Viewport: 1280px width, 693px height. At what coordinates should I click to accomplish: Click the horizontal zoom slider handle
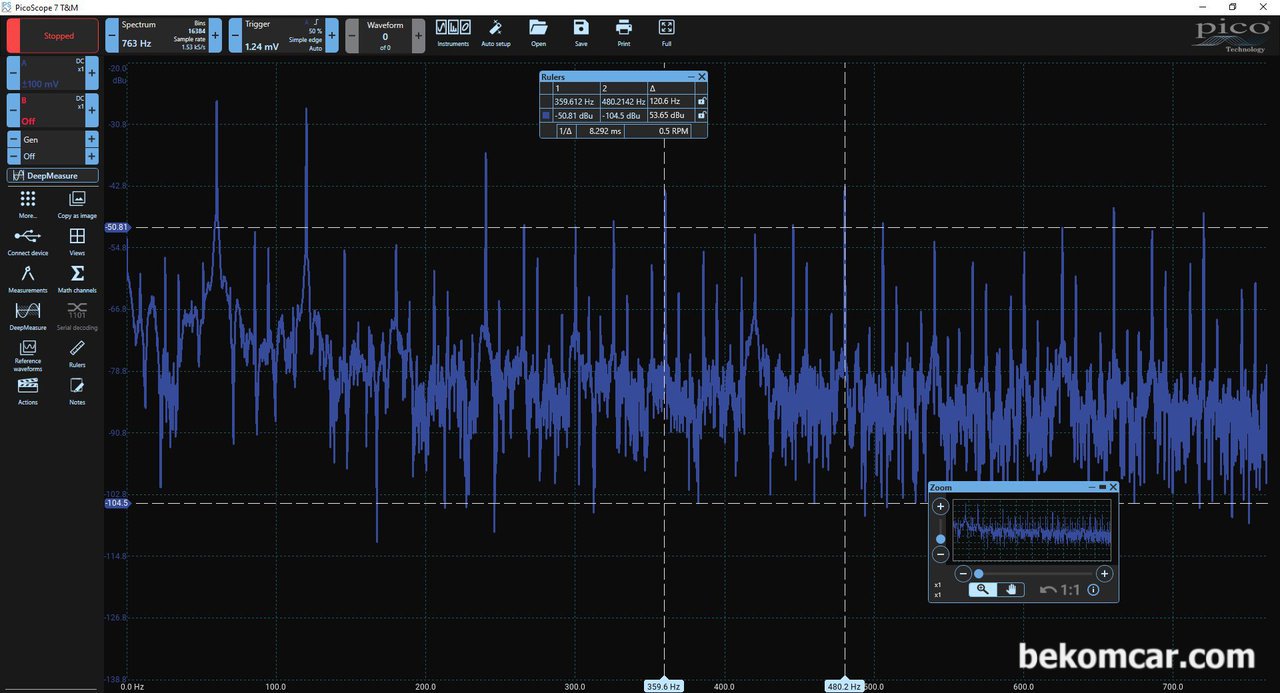coord(978,573)
